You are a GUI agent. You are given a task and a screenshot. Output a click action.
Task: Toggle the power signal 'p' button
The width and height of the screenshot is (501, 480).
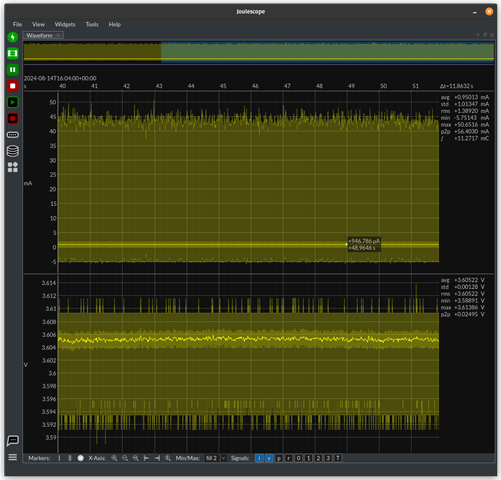(279, 458)
